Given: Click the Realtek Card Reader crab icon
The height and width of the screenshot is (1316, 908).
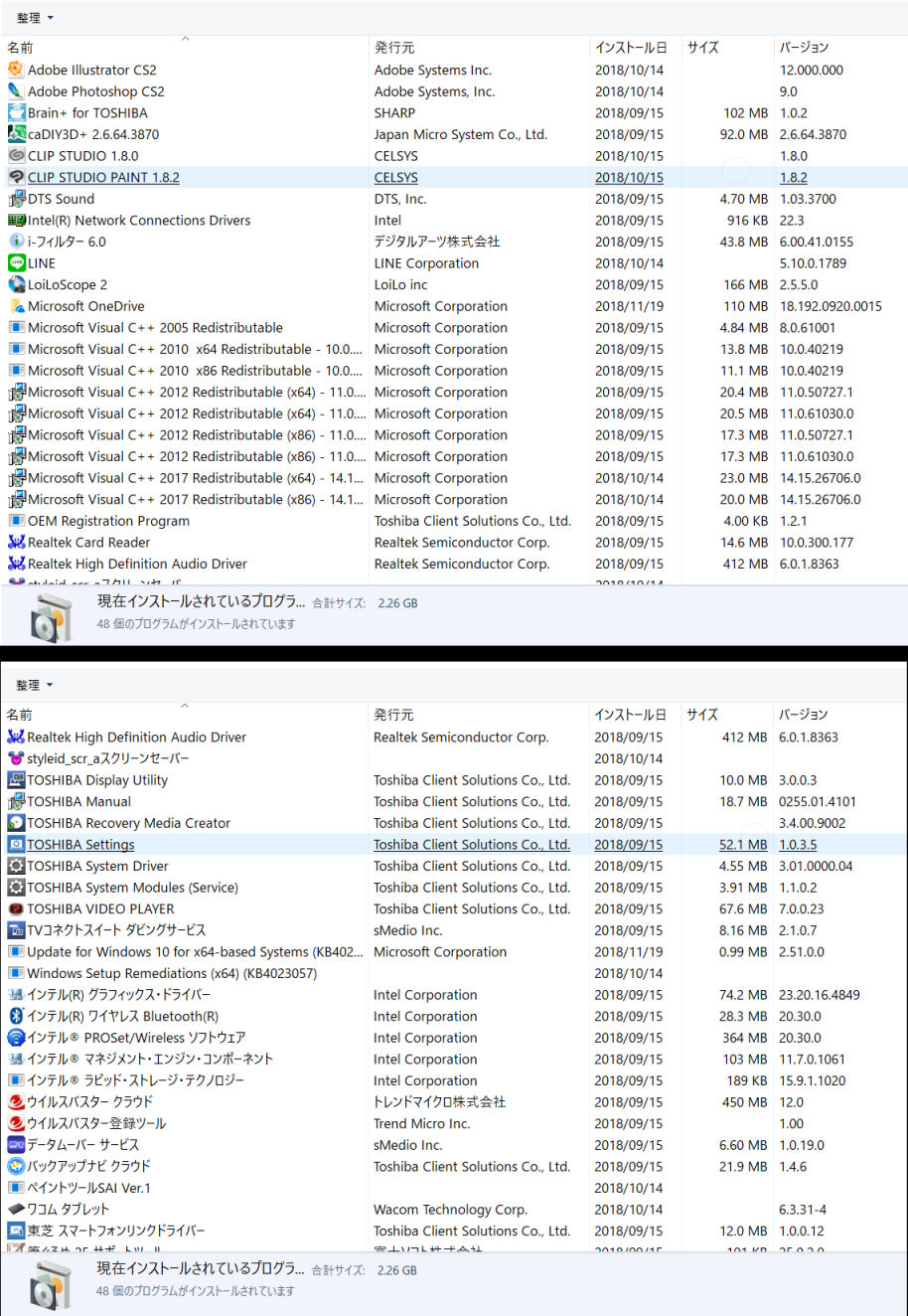Looking at the screenshot, I should click(16, 543).
